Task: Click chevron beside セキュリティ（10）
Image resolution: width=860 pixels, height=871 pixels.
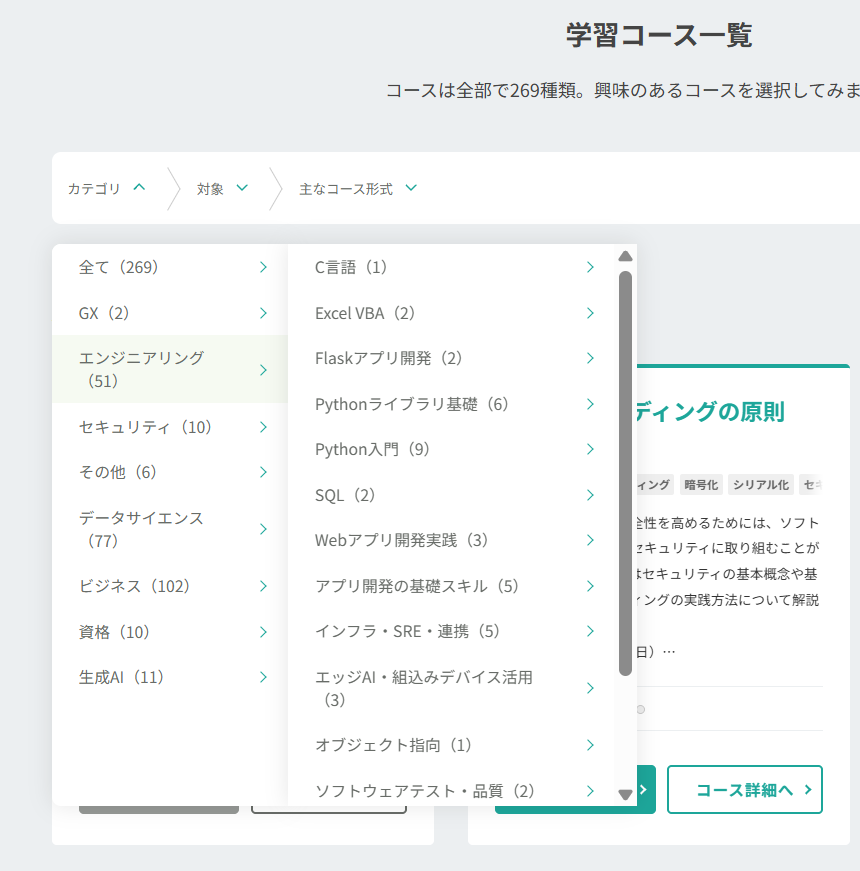Action: point(263,427)
